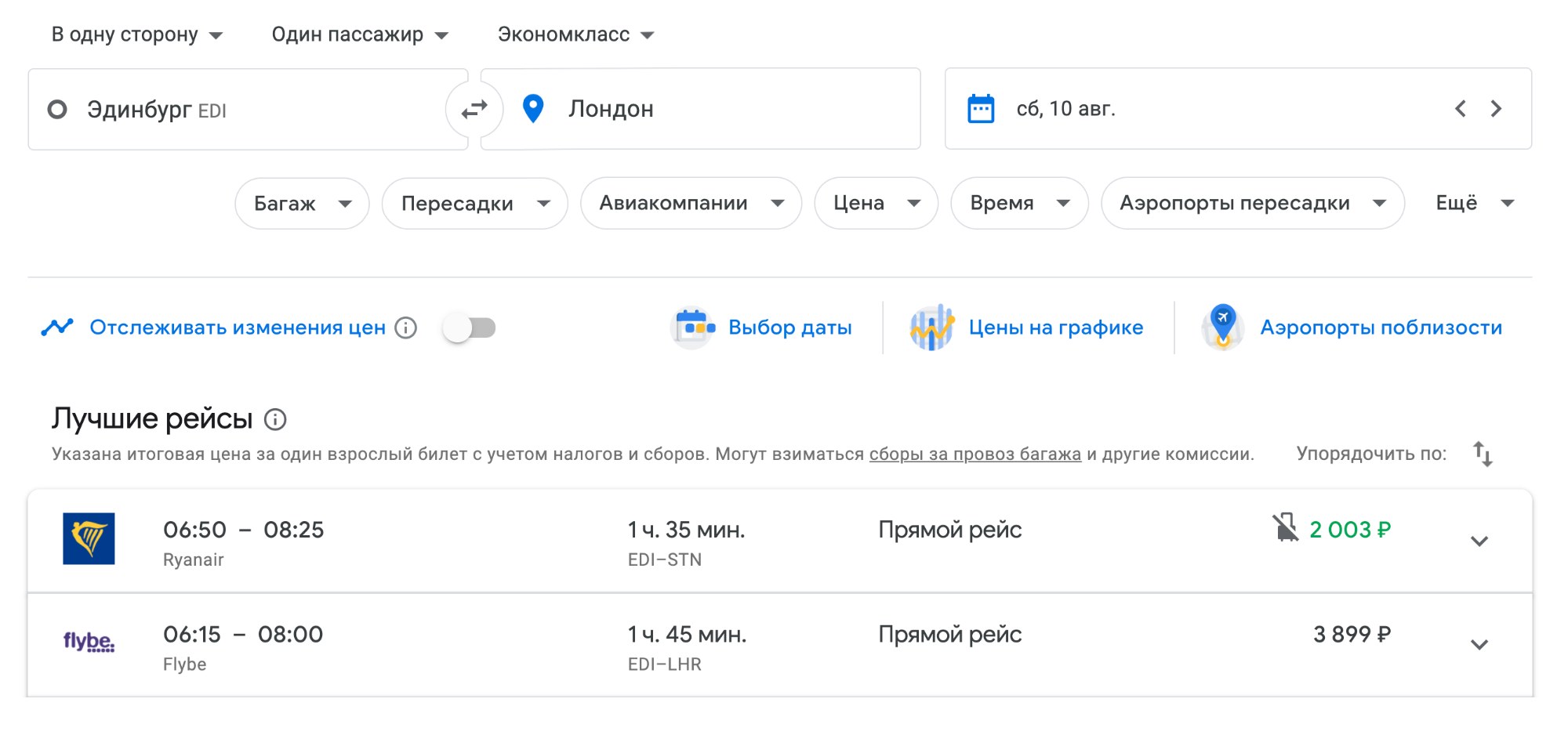1568x753 pixels.
Task: Click the Лондон destination field
Action: pos(700,109)
